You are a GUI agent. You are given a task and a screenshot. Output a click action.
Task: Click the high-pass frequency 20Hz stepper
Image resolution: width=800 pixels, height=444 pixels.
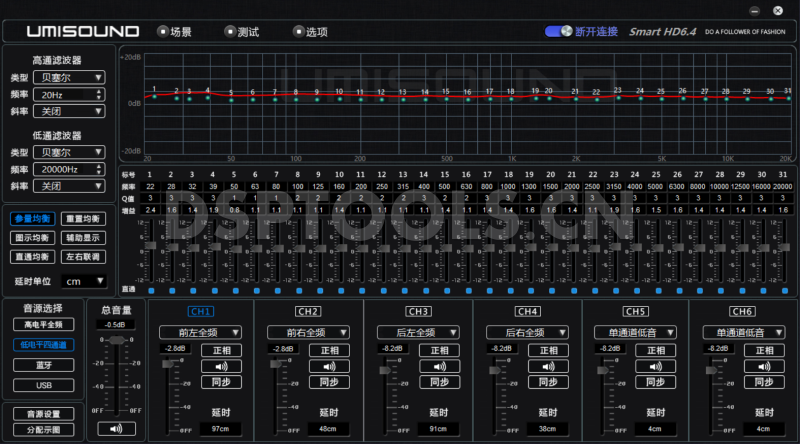98,94
